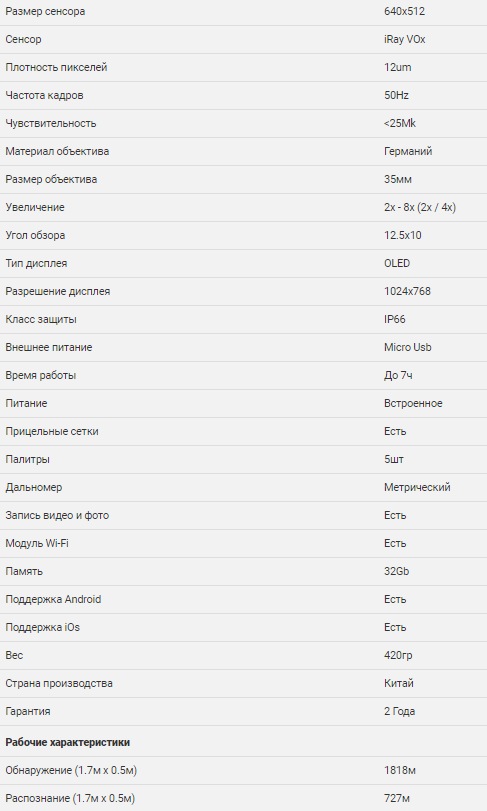Select the IP66 protection class value
The width and height of the screenshot is (487, 811).
[x=394, y=319]
